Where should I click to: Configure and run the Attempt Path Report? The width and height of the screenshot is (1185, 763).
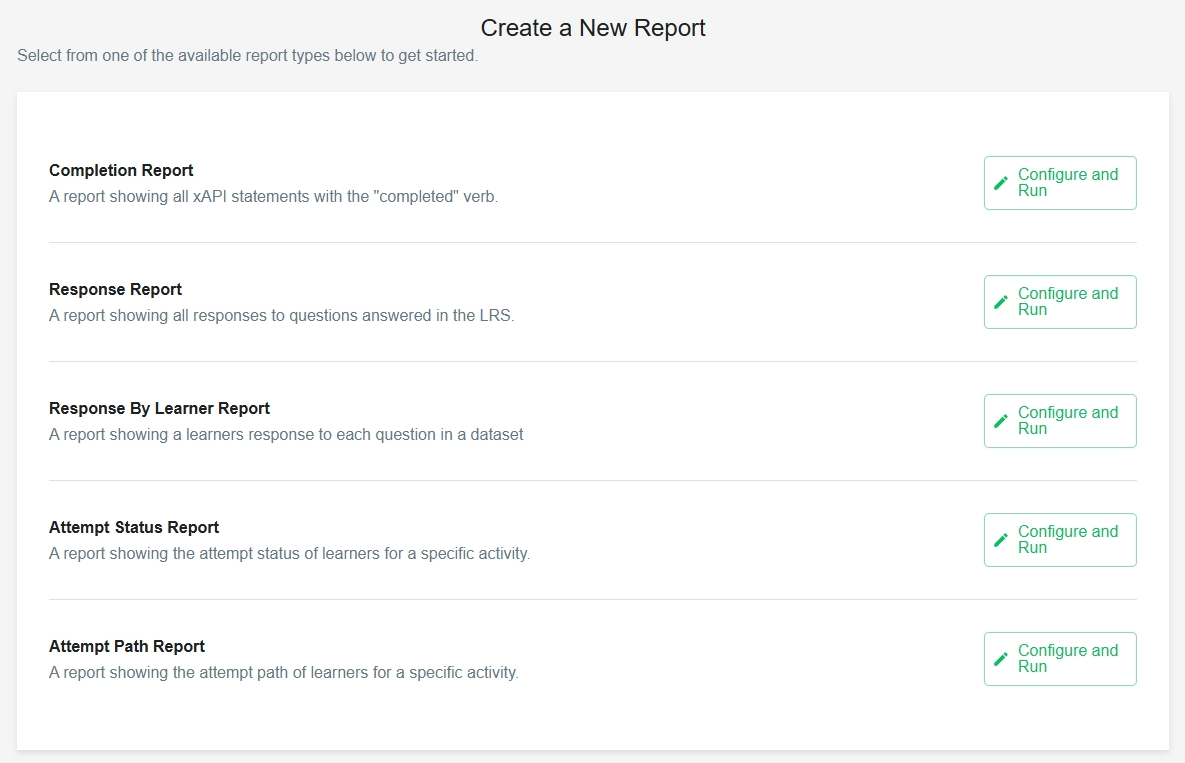click(x=1060, y=659)
